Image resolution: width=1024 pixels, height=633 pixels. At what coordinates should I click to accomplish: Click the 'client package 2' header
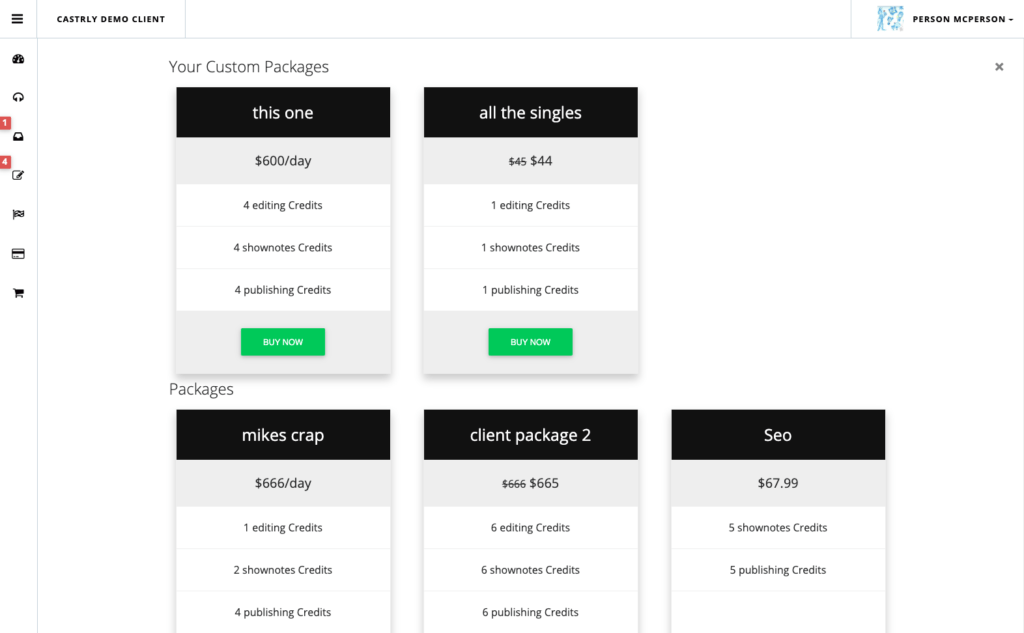click(x=530, y=435)
